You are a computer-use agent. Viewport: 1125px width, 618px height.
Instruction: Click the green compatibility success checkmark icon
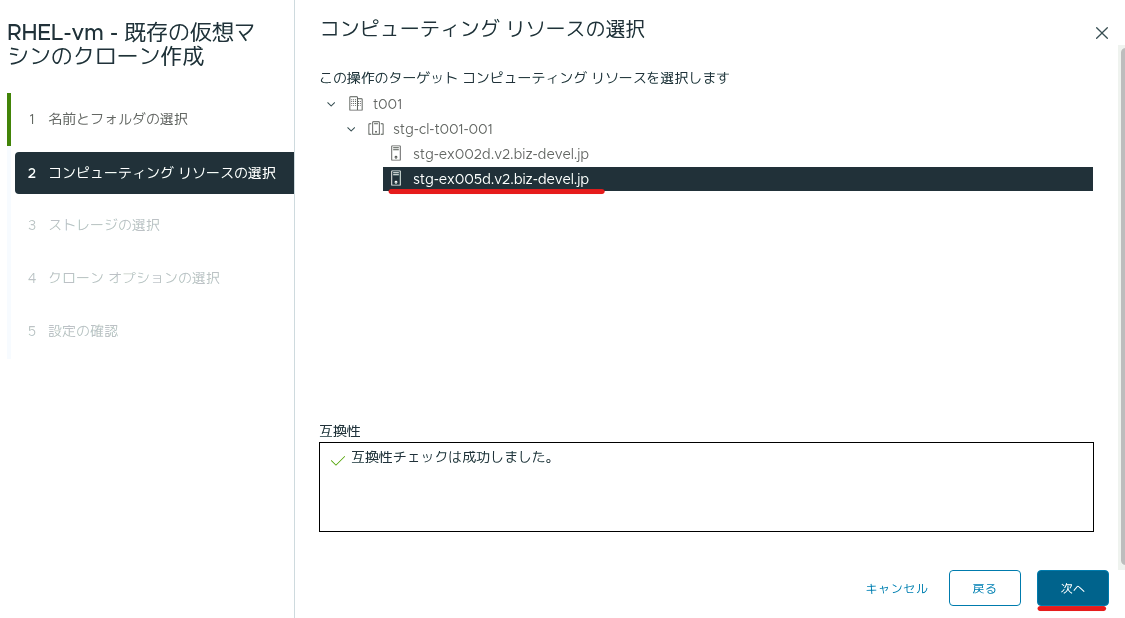pyautogui.click(x=338, y=460)
